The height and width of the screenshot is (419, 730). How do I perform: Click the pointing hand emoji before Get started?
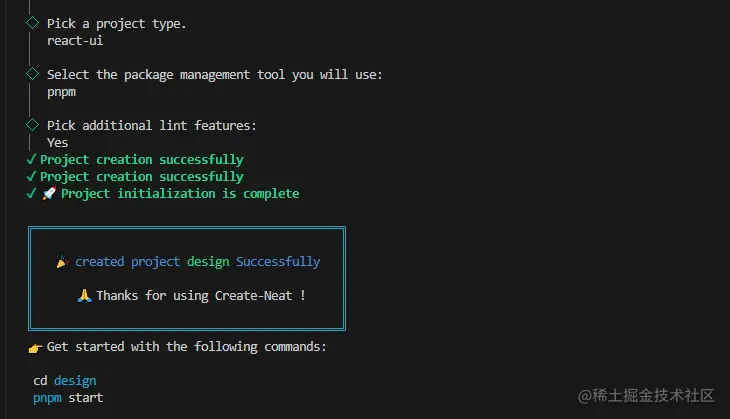click(x=35, y=348)
